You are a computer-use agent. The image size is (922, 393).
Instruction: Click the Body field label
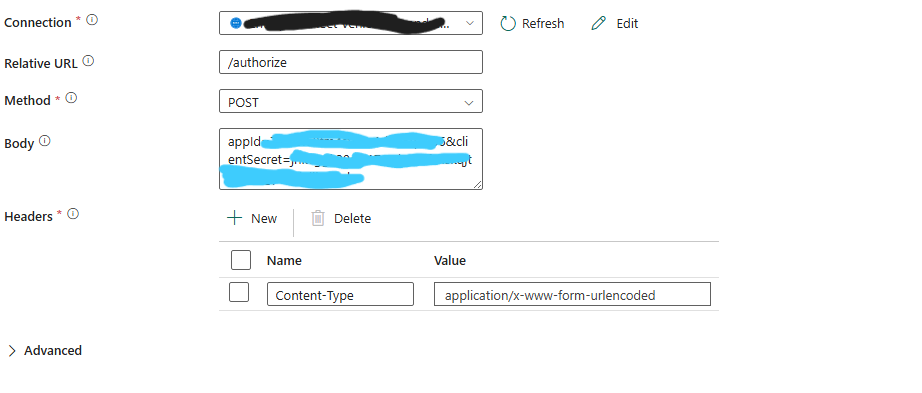19,144
